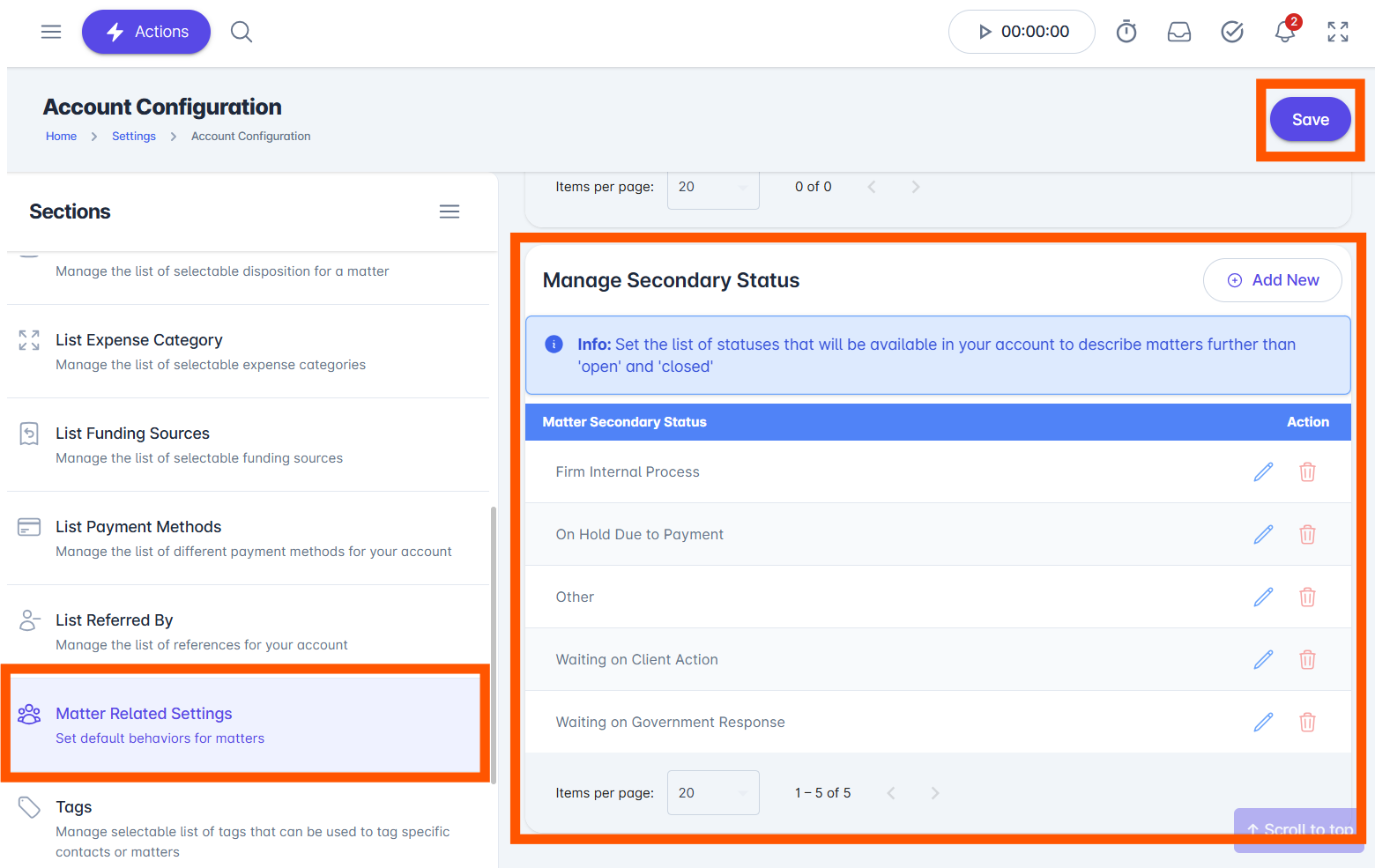Screen dimensions: 1375x868
Task: Start the 00:00:00 timer
Action: pos(1022,32)
